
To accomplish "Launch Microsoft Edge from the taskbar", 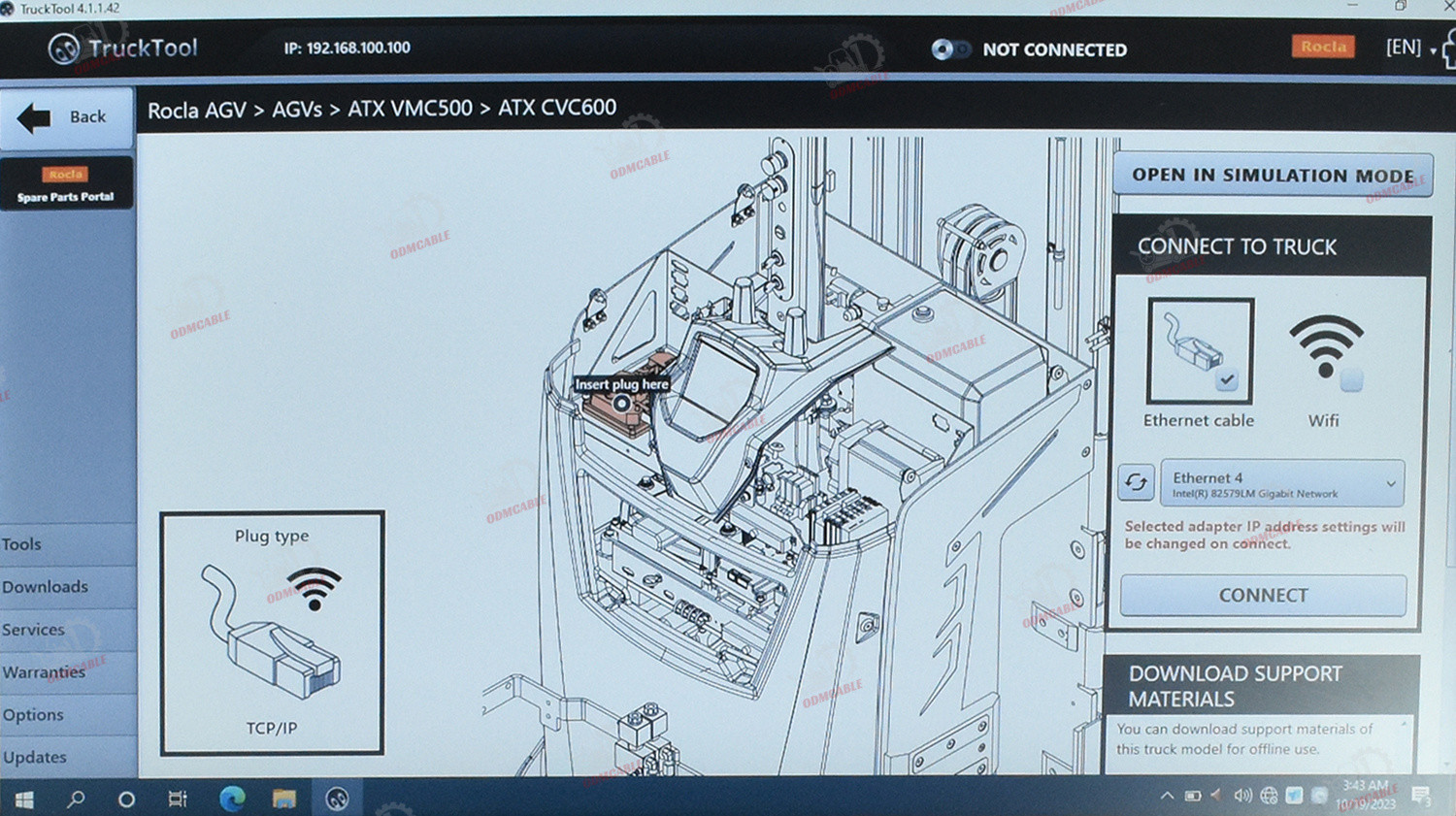I will click(x=232, y=799).
